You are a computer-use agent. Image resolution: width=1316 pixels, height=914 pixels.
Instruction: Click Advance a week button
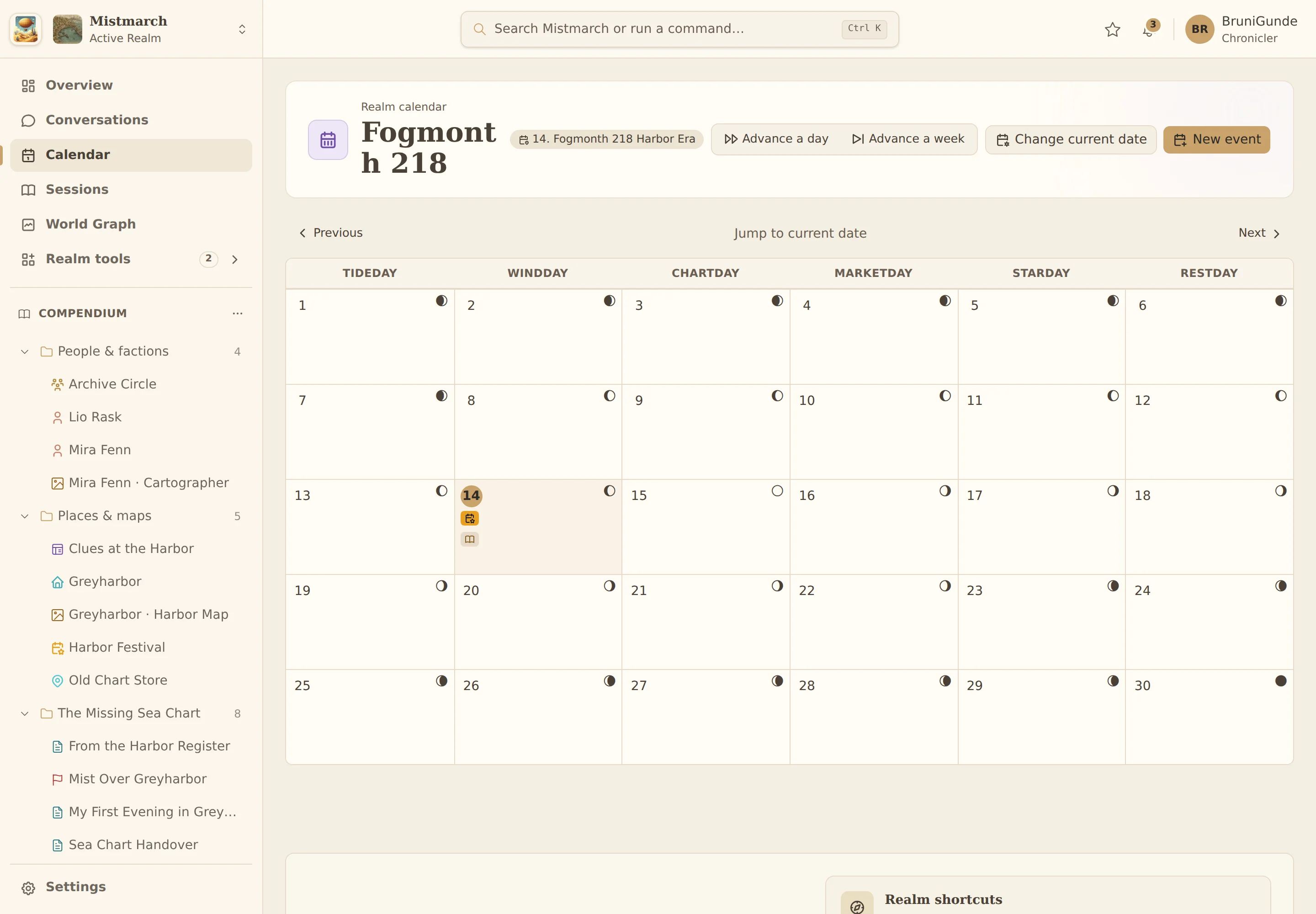click(x=907, y=139)
